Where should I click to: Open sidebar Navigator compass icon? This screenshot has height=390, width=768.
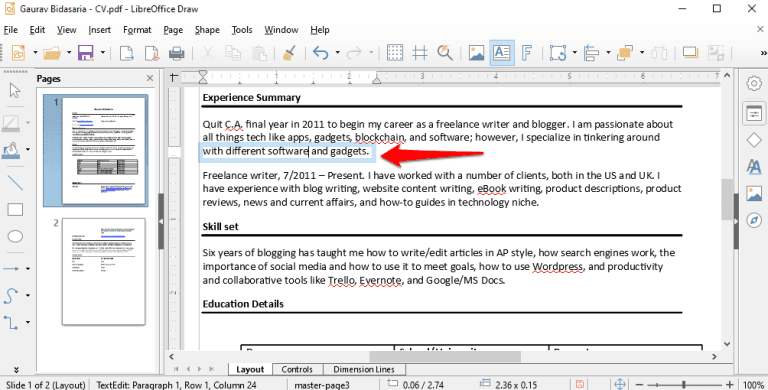(x=754, y=220)
